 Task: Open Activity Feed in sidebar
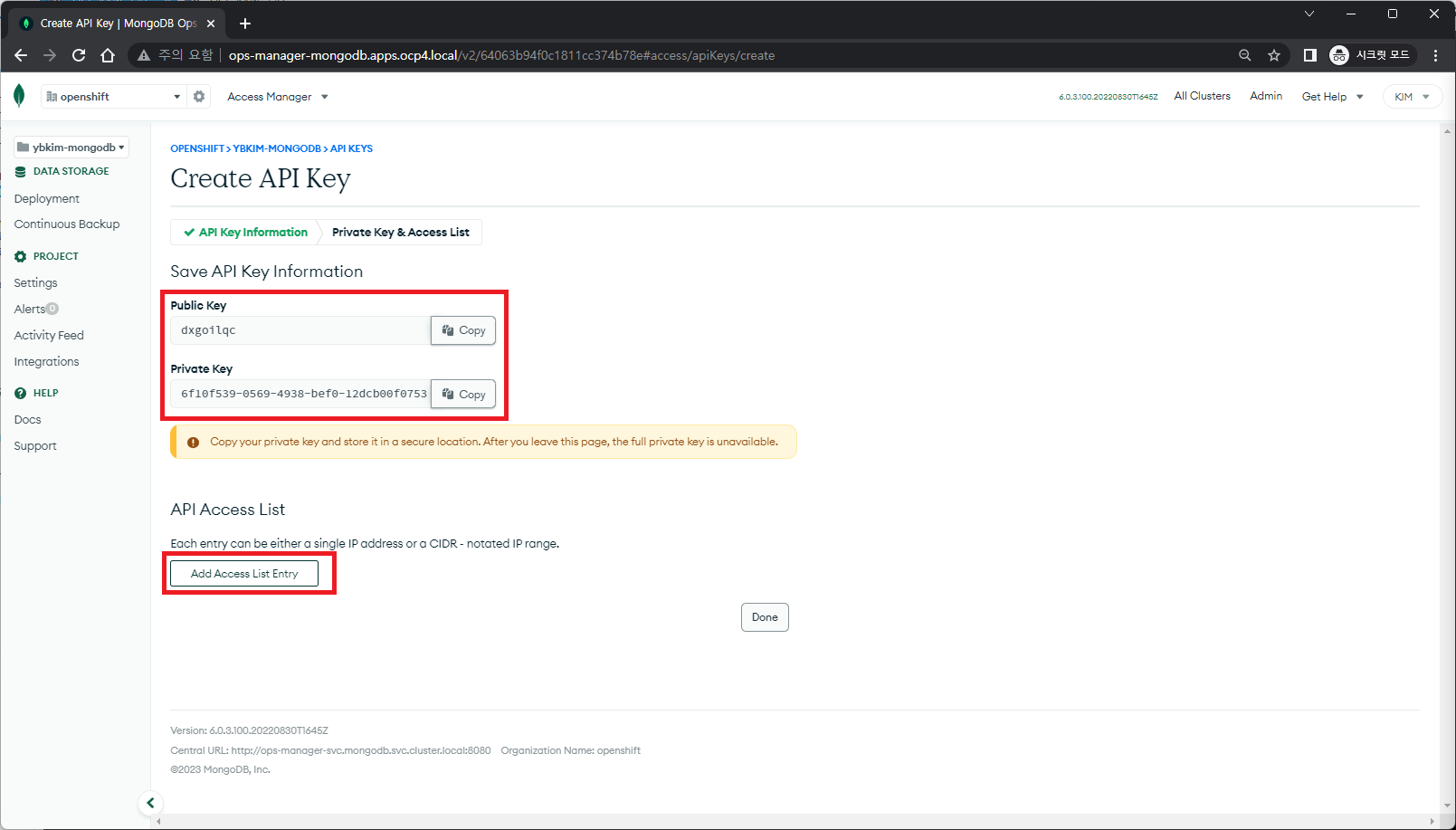49,336
